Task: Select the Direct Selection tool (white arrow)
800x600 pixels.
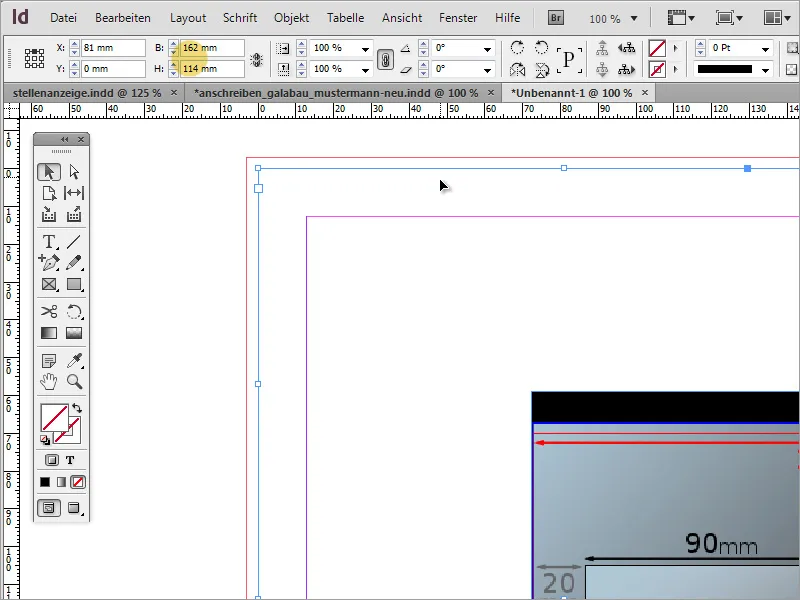Action: pyautogui.click(x=74, y=172)
